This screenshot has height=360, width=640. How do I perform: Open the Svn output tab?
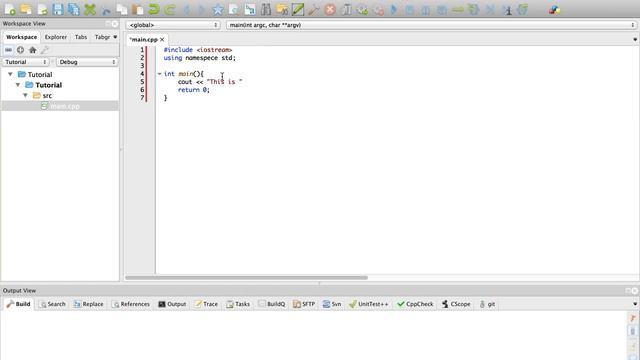332,304
